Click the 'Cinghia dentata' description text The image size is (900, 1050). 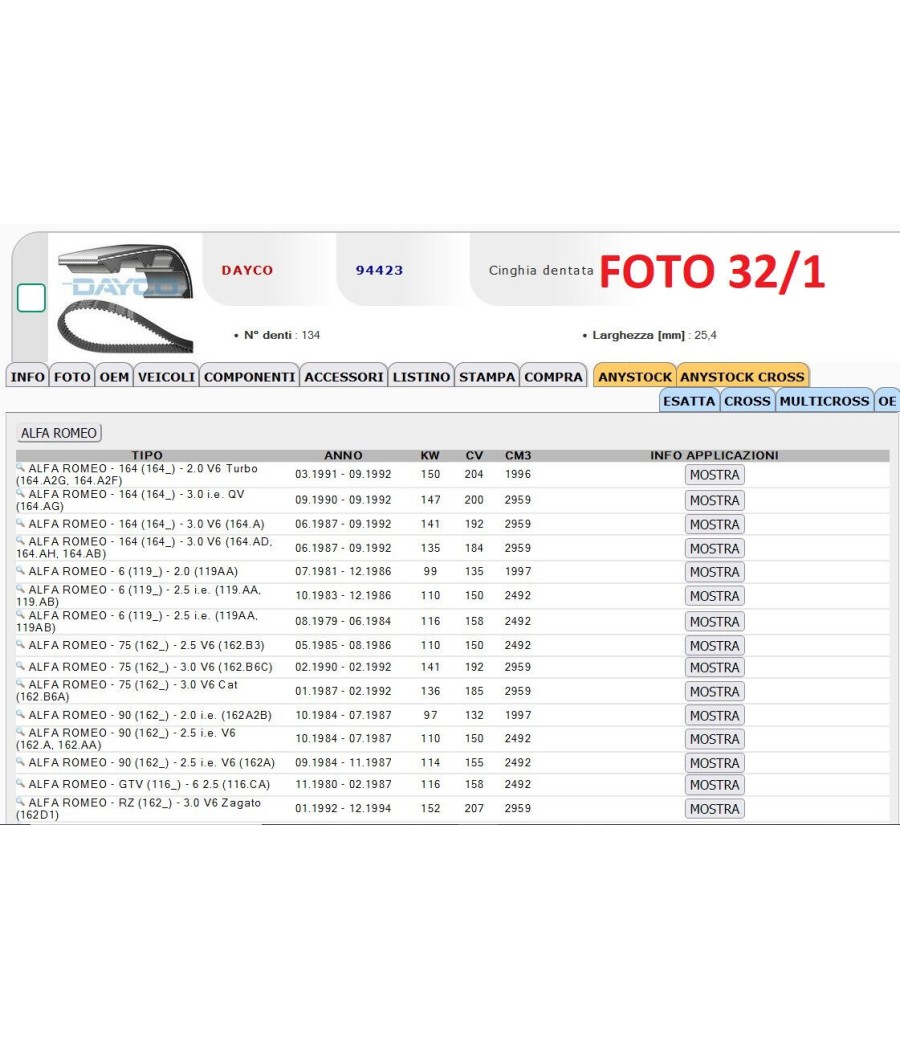[x=541, y=270]
